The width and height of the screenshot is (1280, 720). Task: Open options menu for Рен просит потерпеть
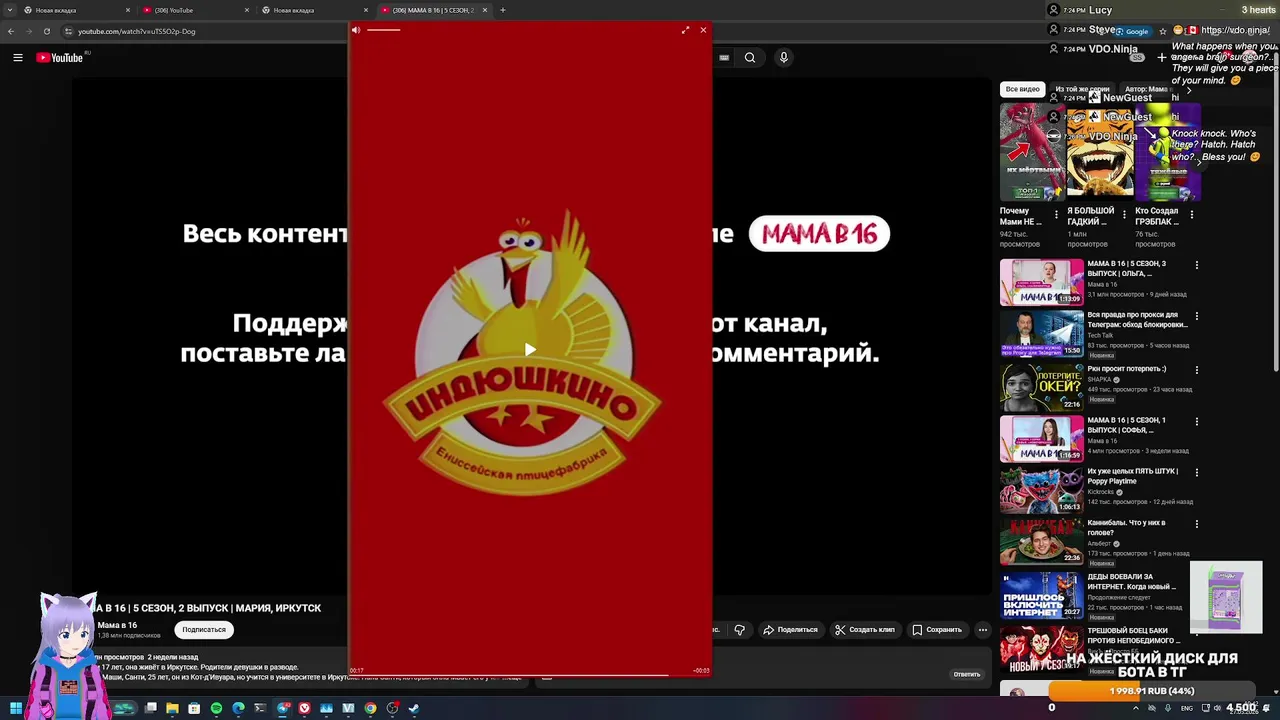tap(1197, 369)
